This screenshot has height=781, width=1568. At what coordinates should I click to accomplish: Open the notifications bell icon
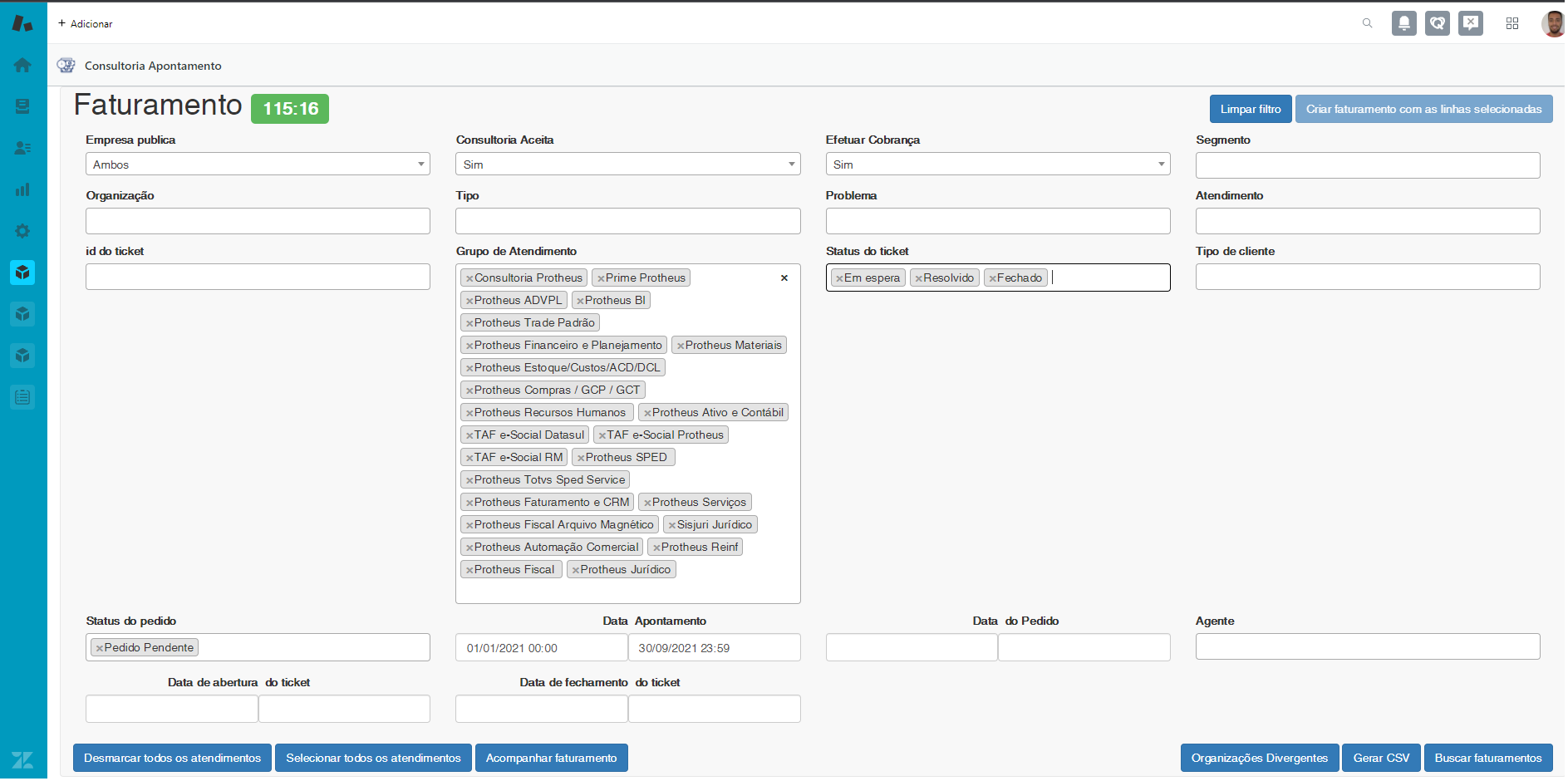[1403, 23]
